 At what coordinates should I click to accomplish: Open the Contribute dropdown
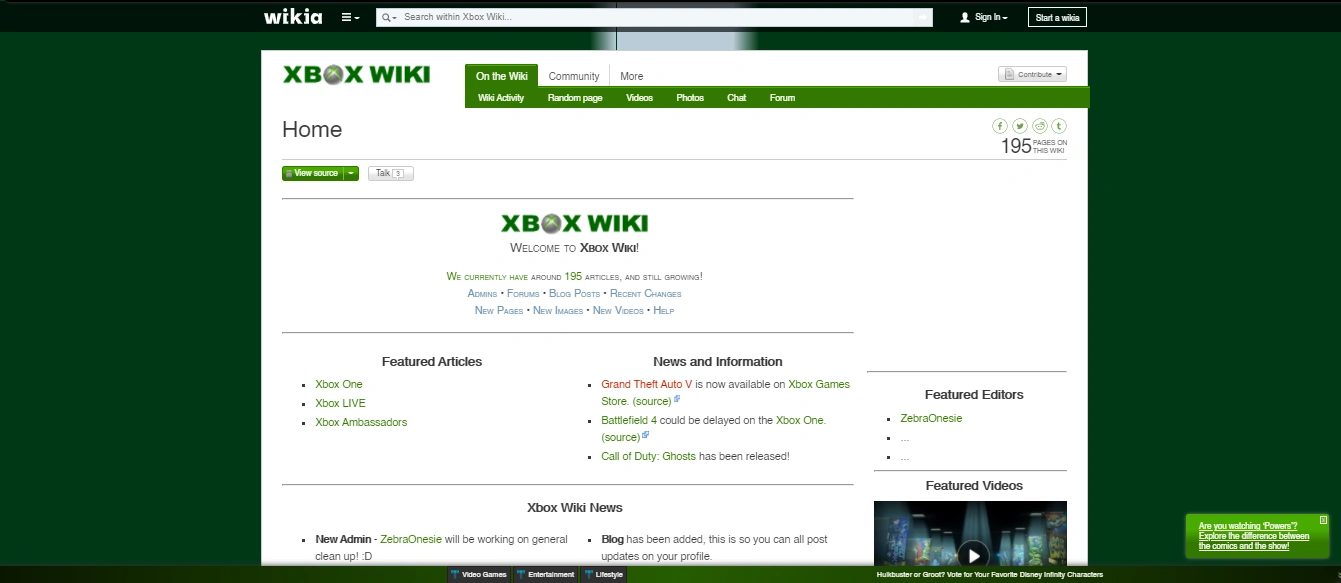click(x=1032, y=74)
